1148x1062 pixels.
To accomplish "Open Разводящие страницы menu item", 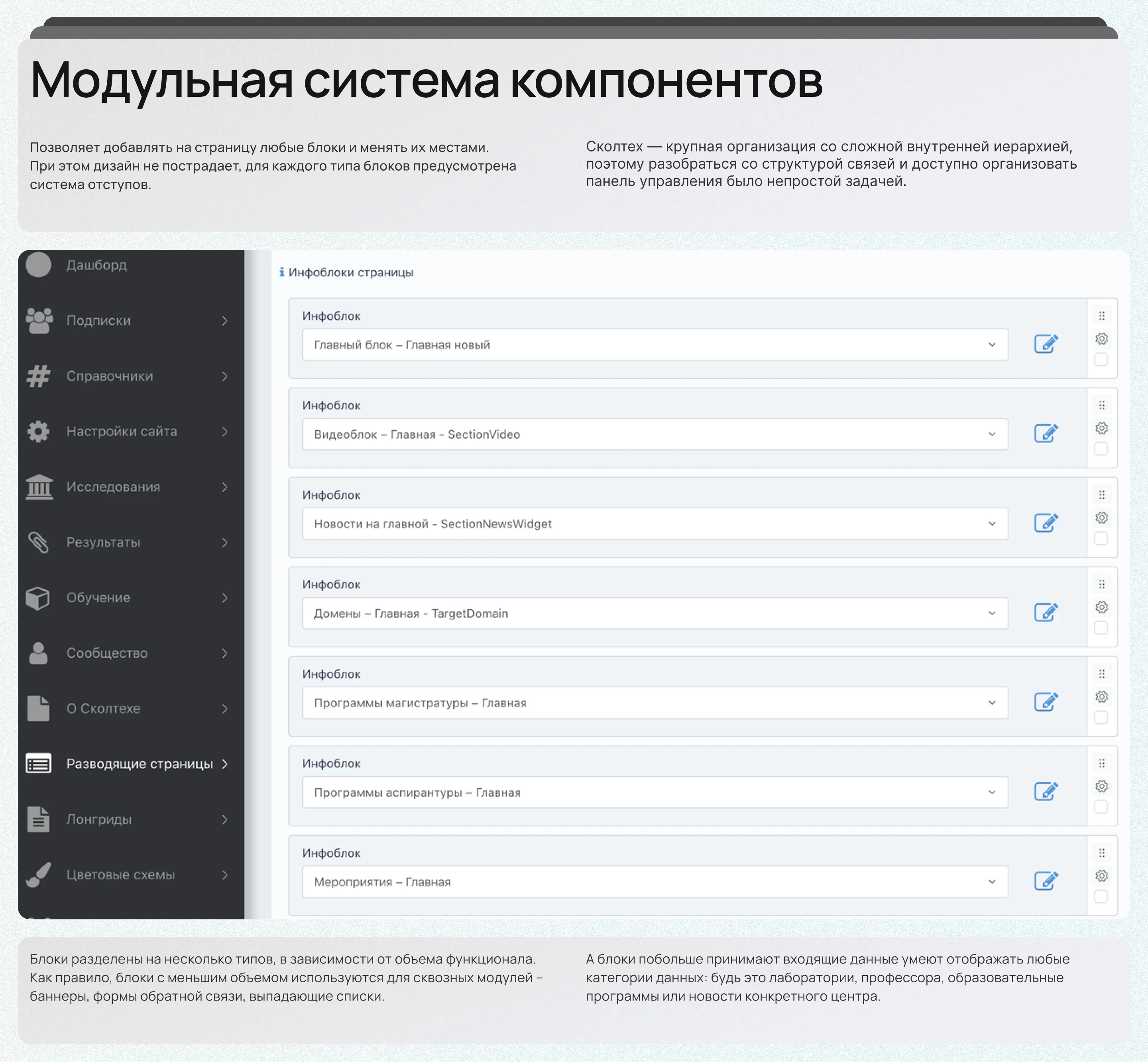I will [x=139, y=764].
